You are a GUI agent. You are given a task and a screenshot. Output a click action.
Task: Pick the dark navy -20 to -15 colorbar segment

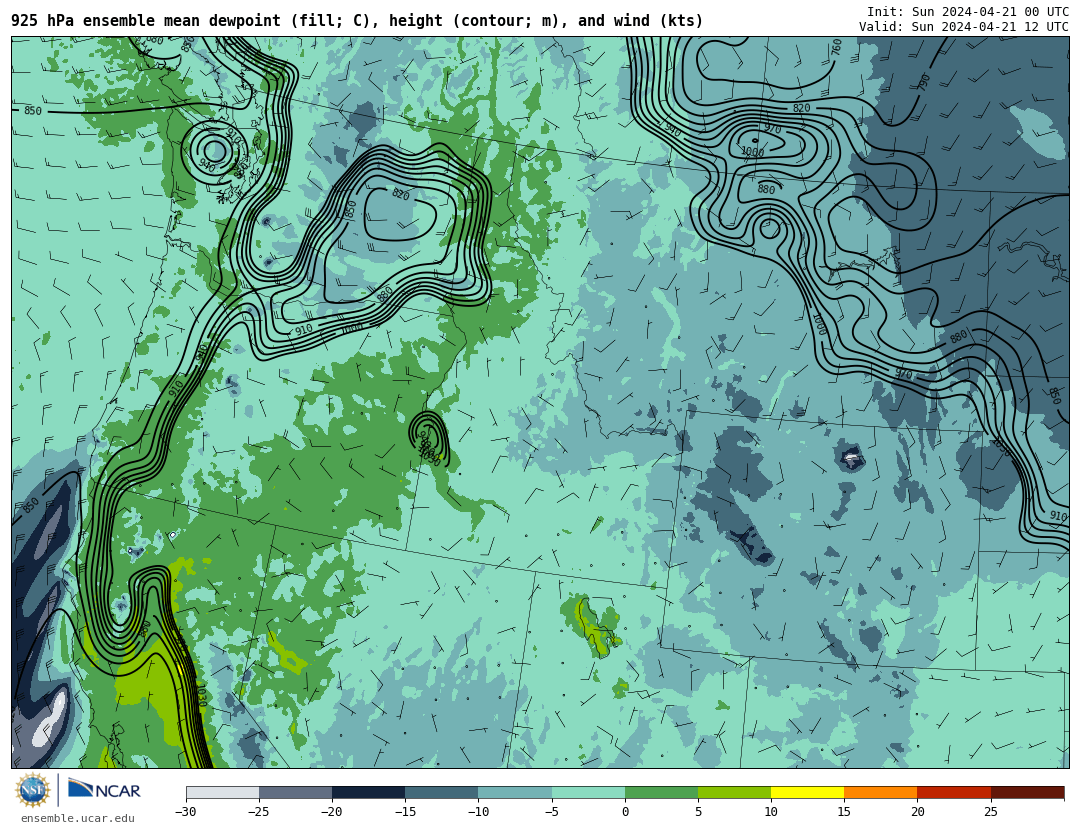368,792
